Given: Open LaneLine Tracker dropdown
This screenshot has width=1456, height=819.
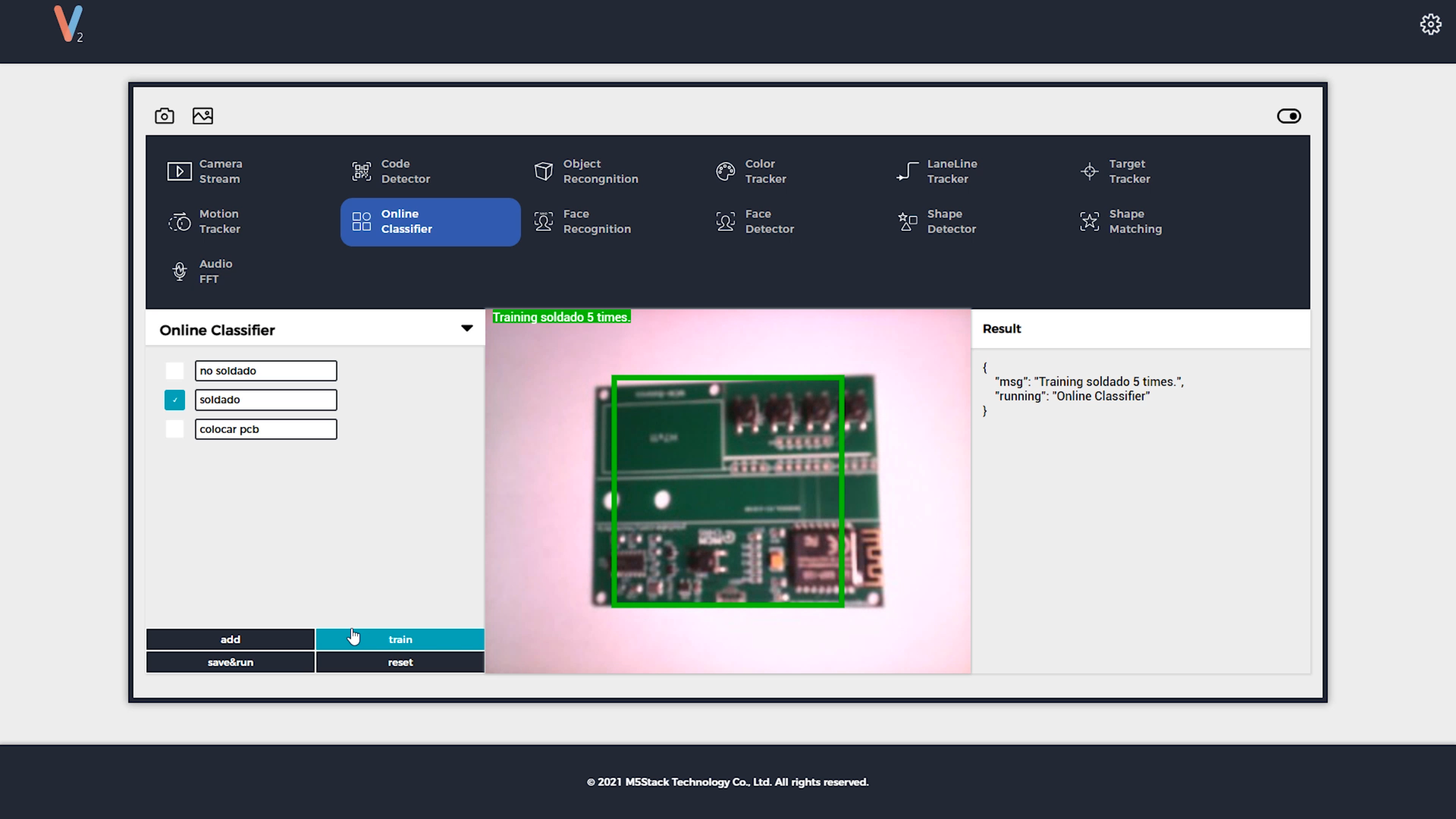Looking at the screenshot, I should (952, 171).
